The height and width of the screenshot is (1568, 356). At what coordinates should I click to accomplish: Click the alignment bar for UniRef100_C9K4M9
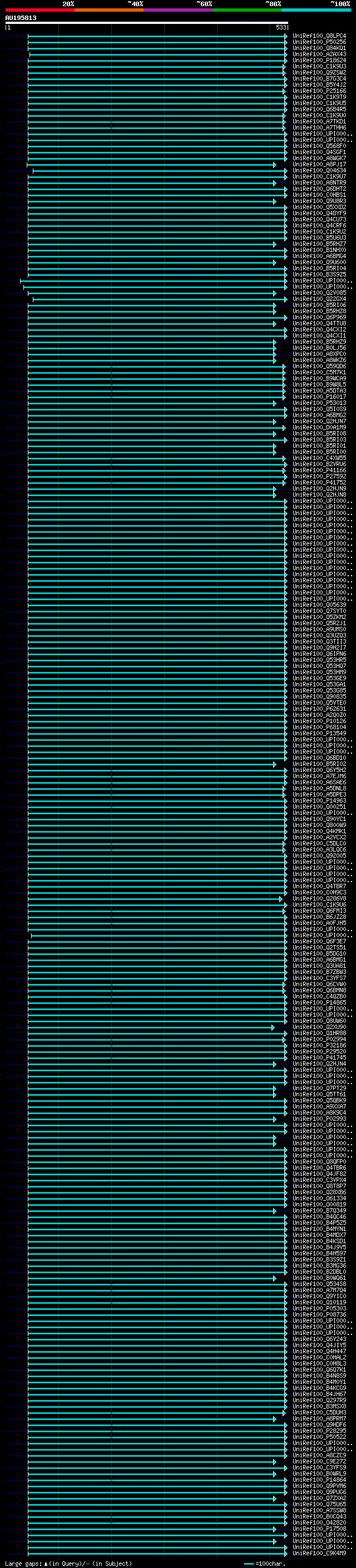click(157, 1553)
